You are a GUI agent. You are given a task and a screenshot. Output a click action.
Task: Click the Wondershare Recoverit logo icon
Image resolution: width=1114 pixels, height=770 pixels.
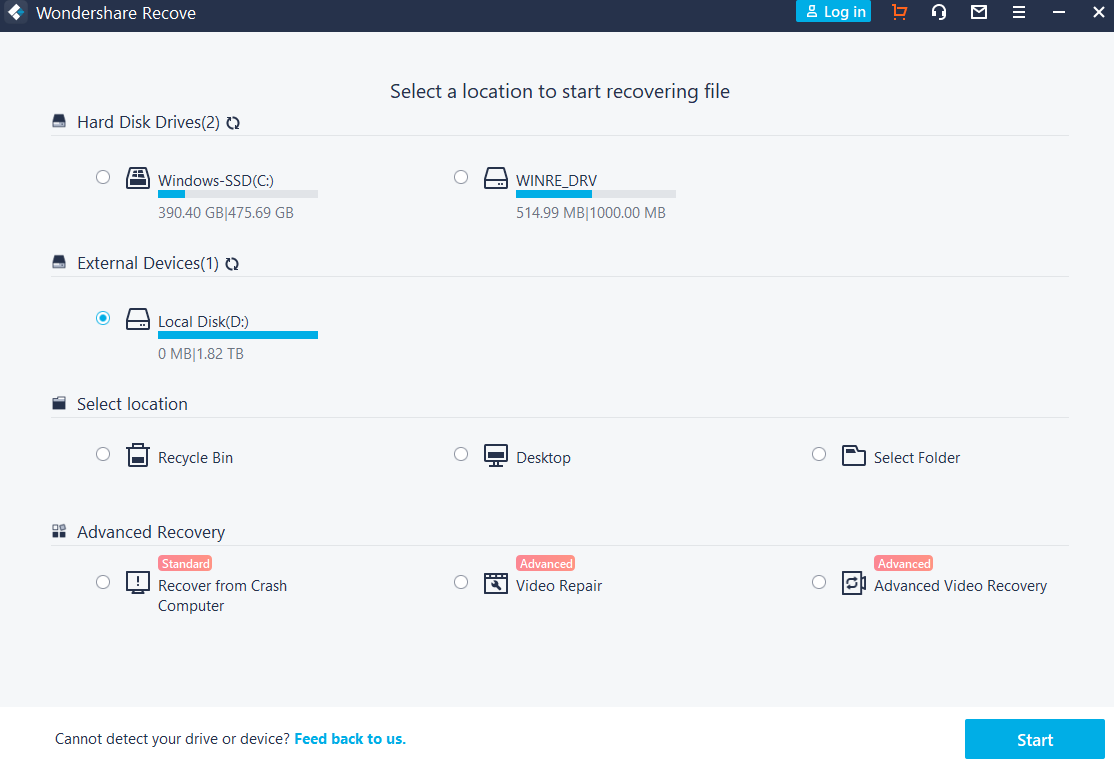point(16,12)
